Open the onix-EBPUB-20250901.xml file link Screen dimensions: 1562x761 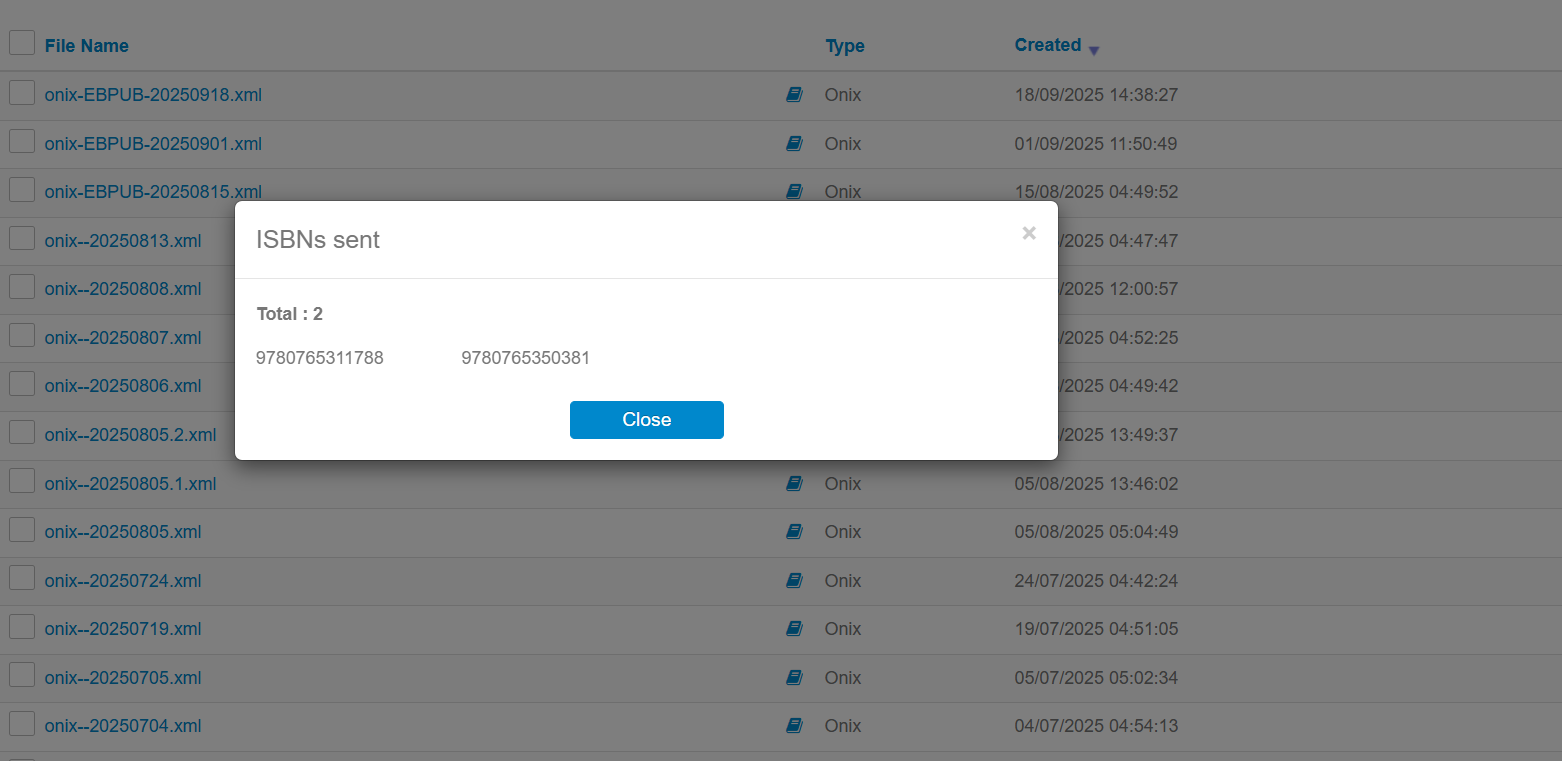(x=153, y=144)
